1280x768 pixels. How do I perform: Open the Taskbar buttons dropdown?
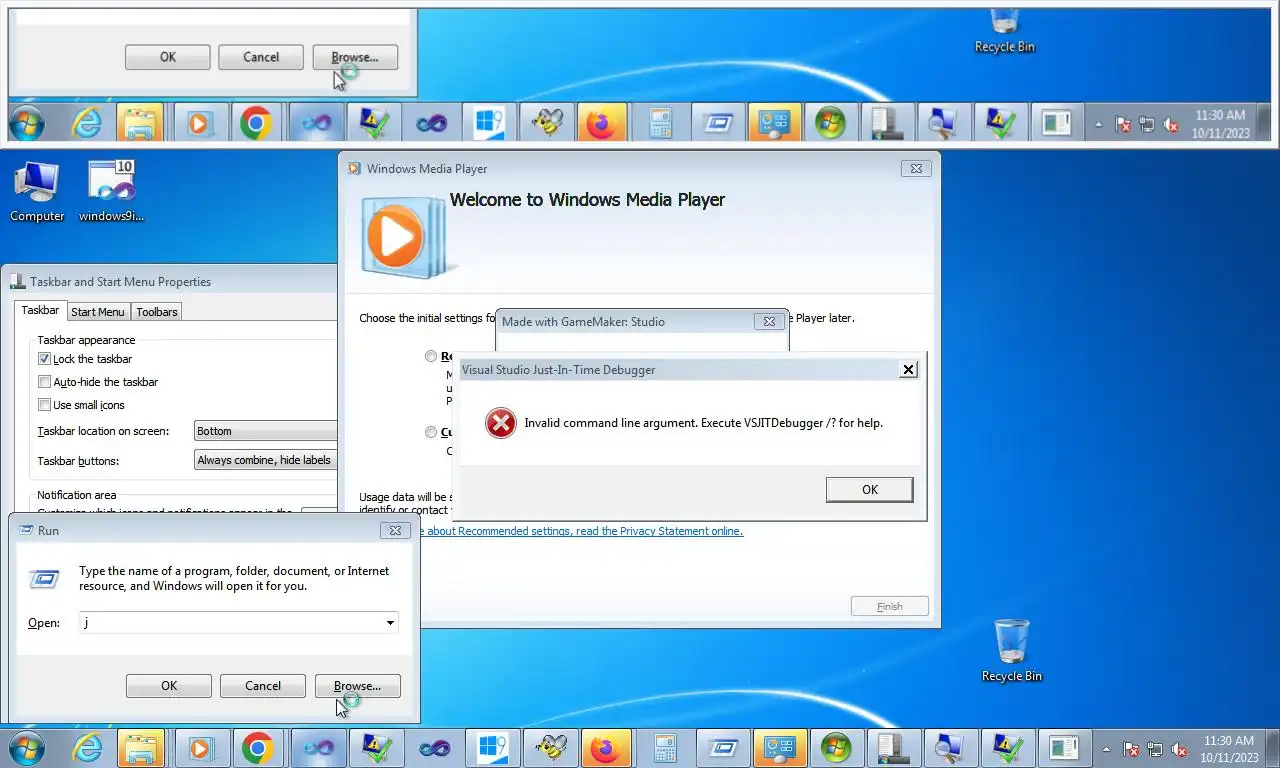pos(266,460)
